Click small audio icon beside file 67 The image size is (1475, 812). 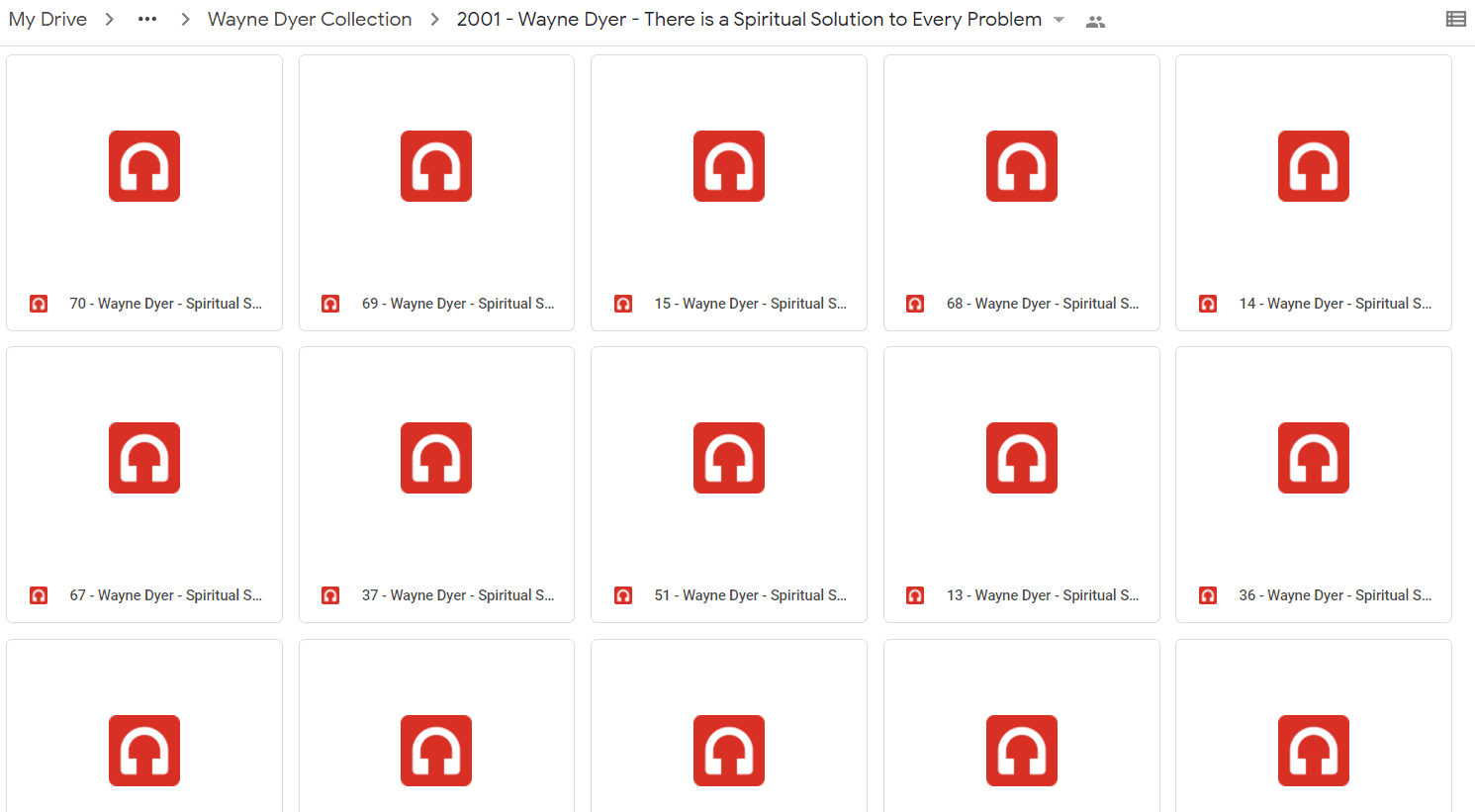coord(39,595)
